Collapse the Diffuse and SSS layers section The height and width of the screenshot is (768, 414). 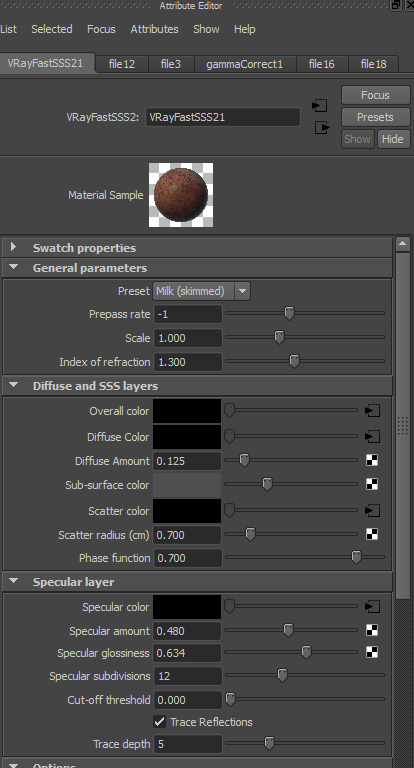[13, 385]
